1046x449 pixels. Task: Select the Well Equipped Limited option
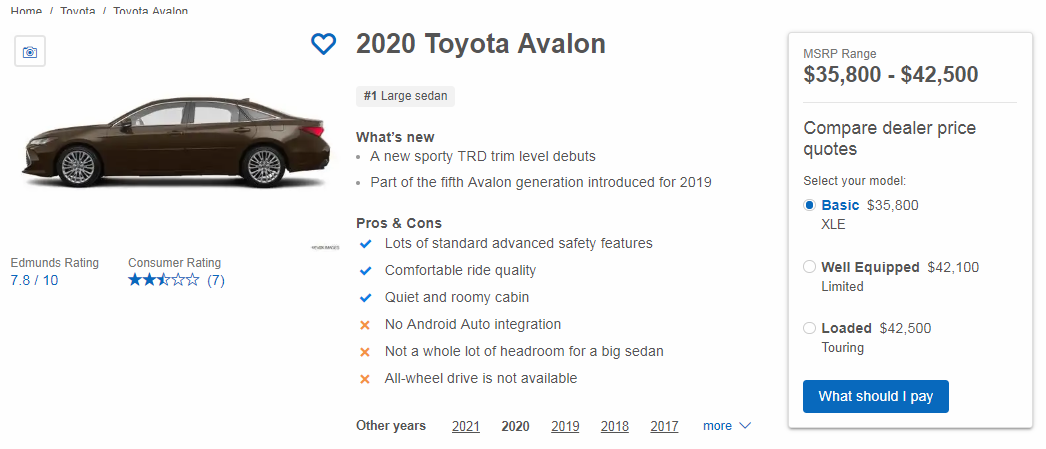810,267
